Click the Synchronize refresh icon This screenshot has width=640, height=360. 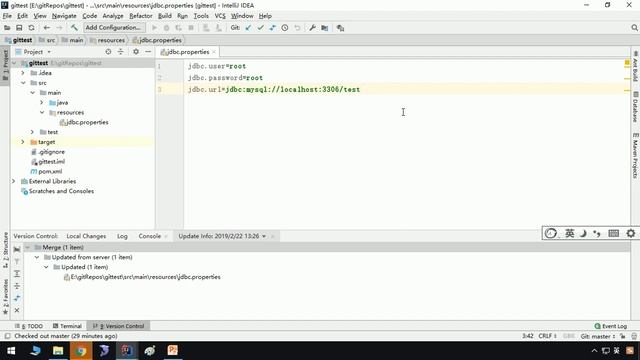(x=31, y=28)
